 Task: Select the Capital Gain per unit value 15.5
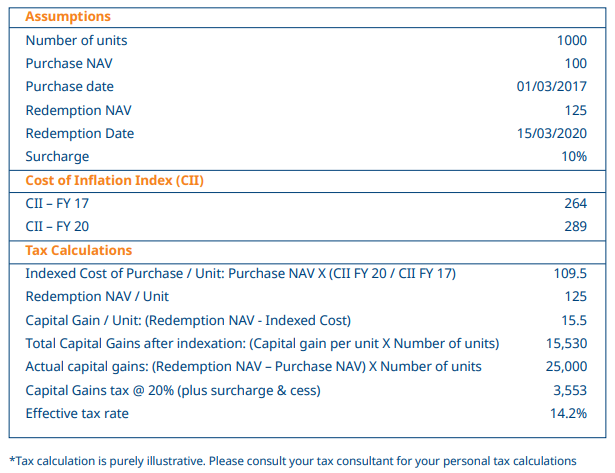(575, 320)
